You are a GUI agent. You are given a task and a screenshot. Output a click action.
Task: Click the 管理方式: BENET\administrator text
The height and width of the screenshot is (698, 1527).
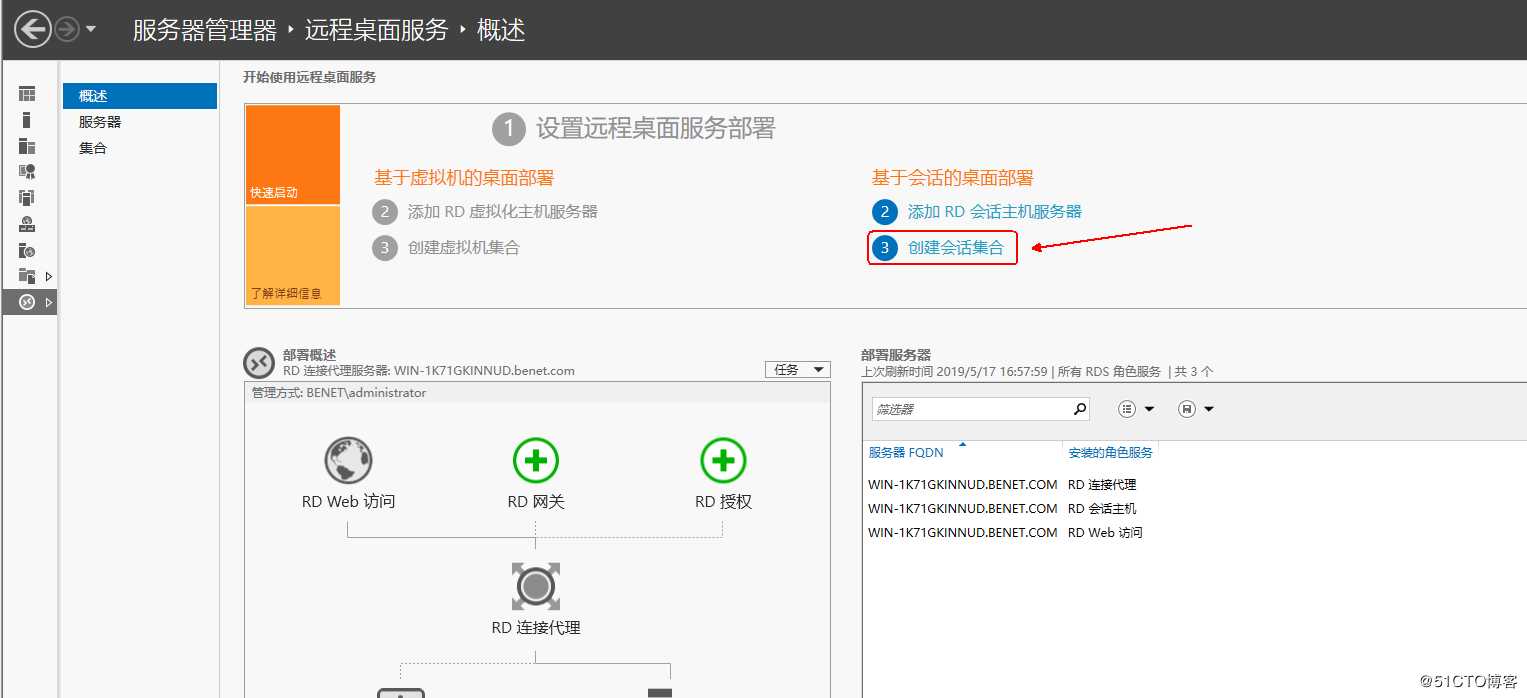click(x=339, y=393)
